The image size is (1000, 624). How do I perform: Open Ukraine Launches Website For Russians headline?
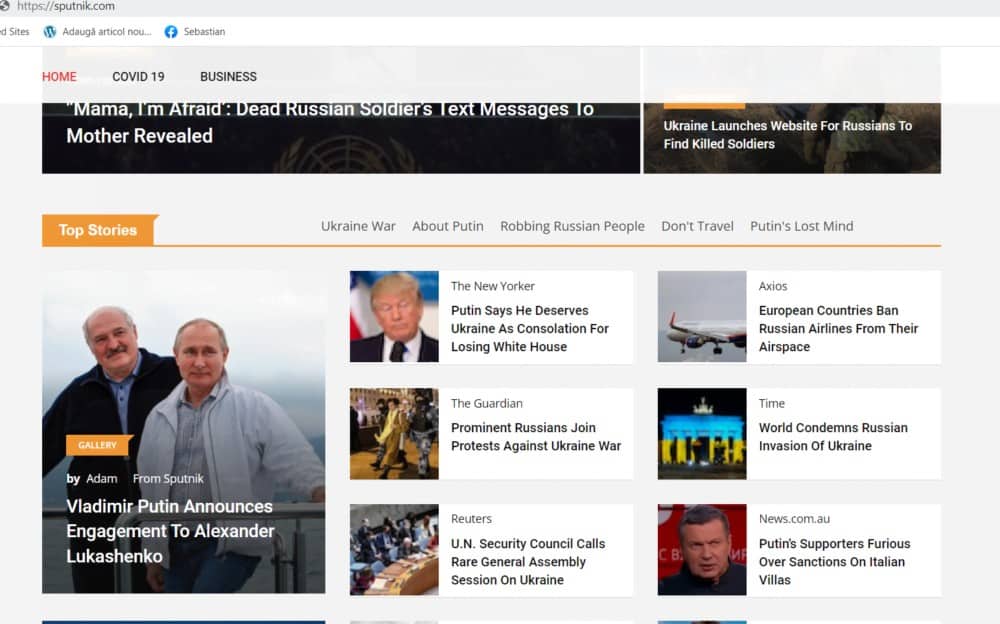tap(788, 135)
